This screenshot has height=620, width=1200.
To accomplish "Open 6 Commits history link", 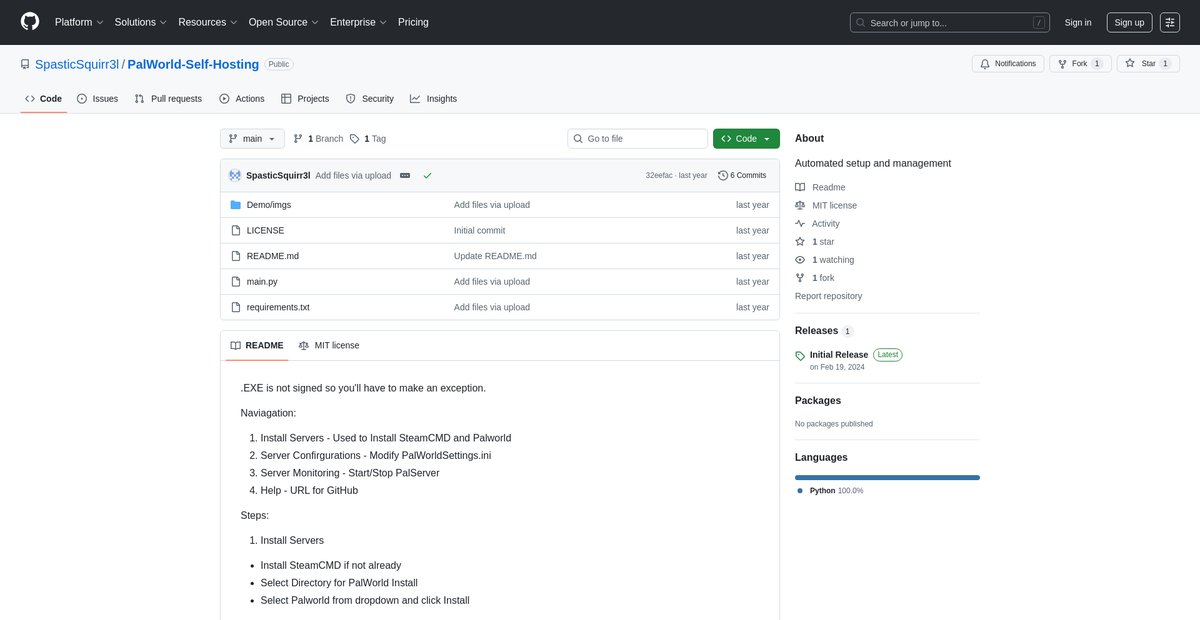I will click(x=742, y=175).
